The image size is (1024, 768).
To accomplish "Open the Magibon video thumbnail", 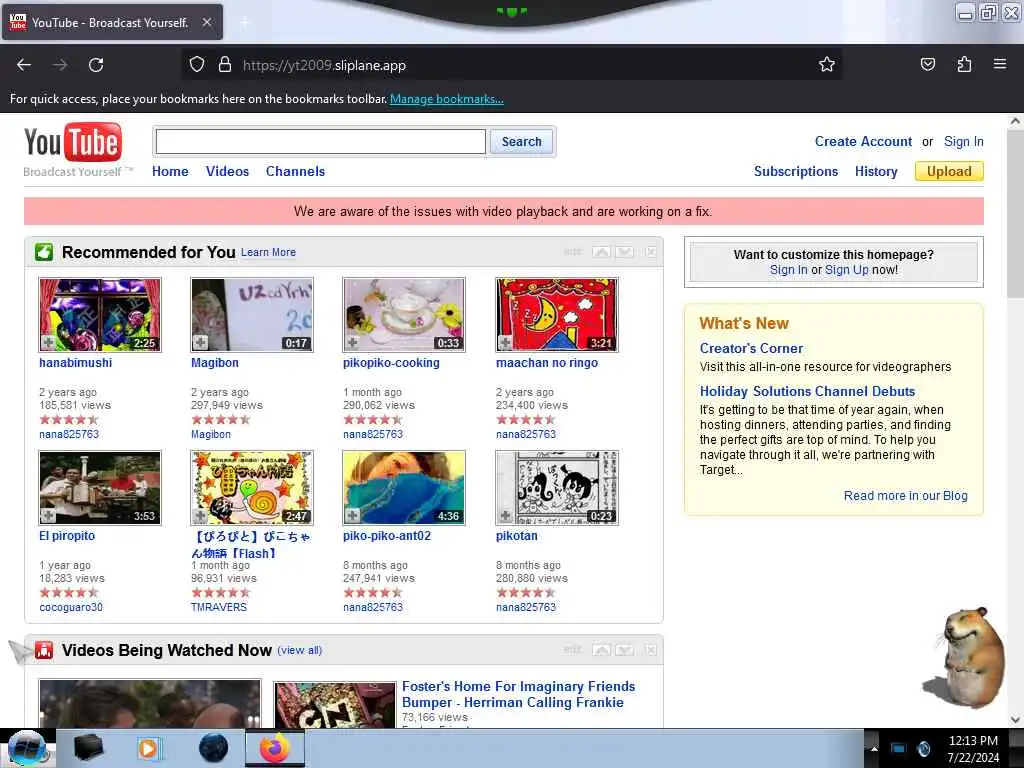I will (x=252, y=315).
